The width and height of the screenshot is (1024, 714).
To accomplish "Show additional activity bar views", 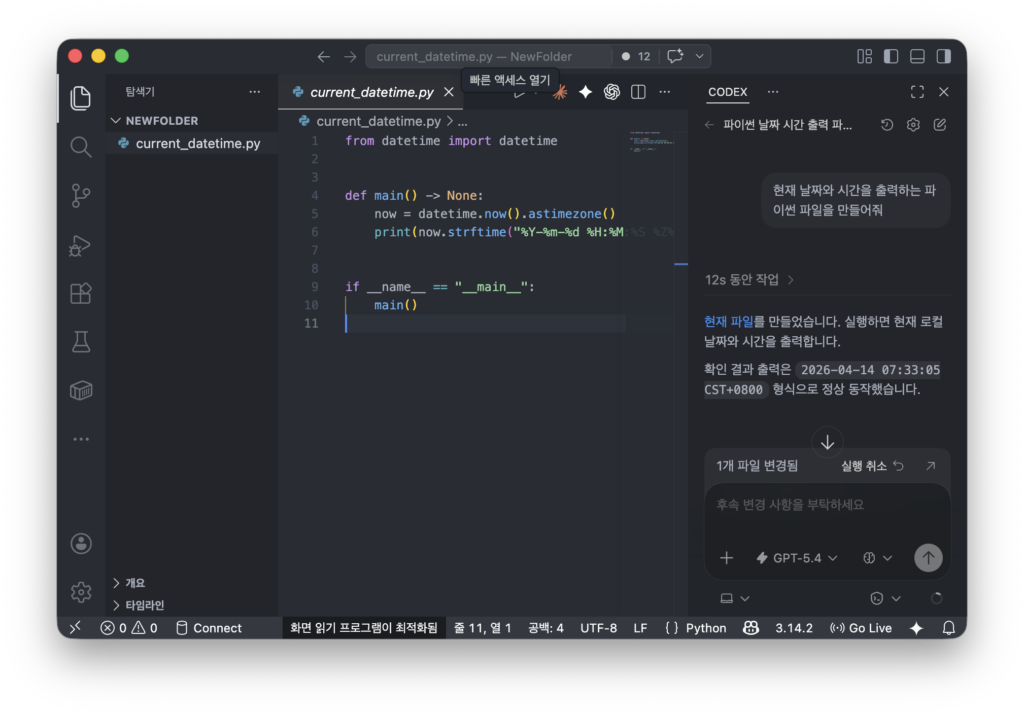I will 80,439.
